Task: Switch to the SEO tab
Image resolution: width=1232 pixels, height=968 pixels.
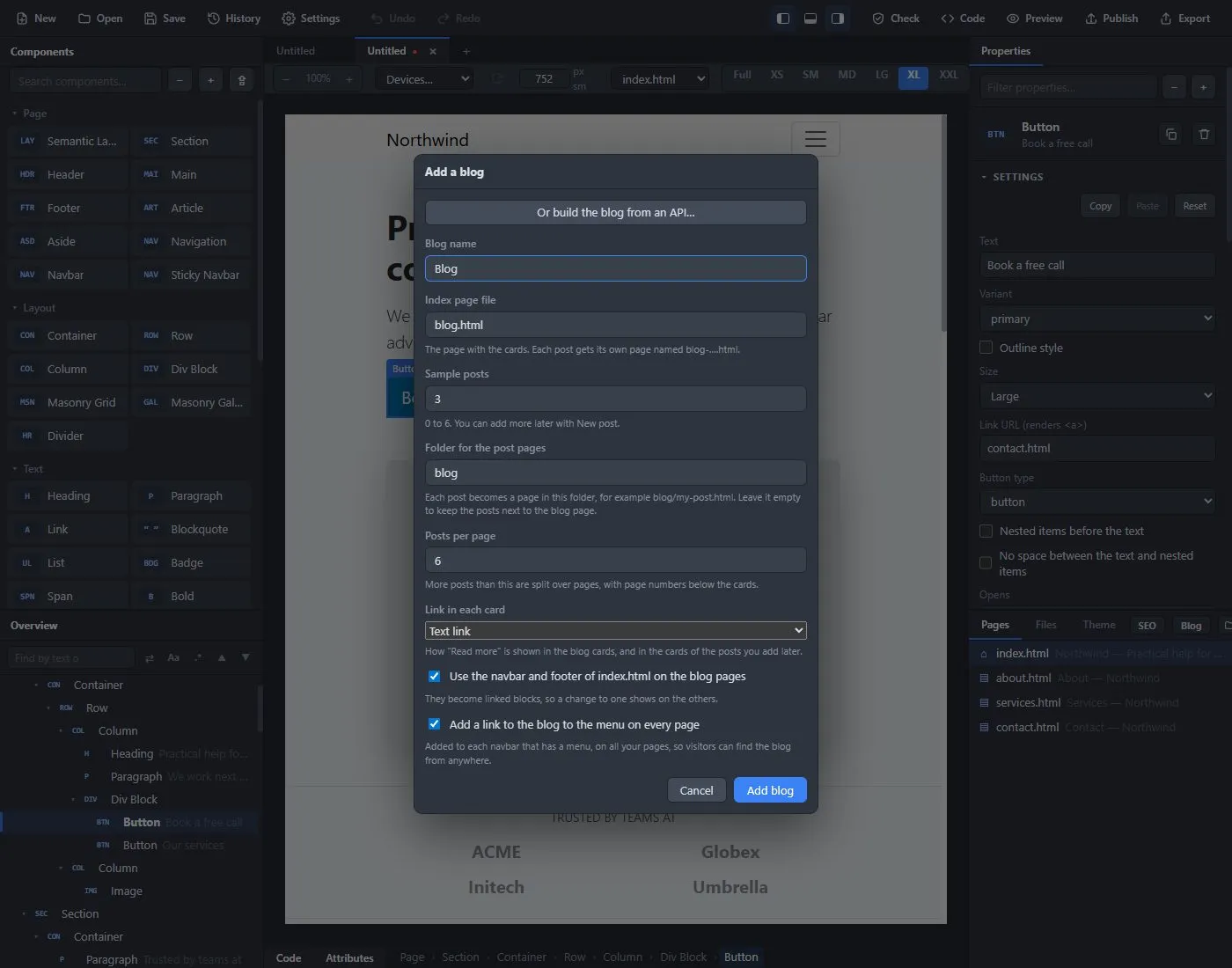Action: tap(1147, 626)
